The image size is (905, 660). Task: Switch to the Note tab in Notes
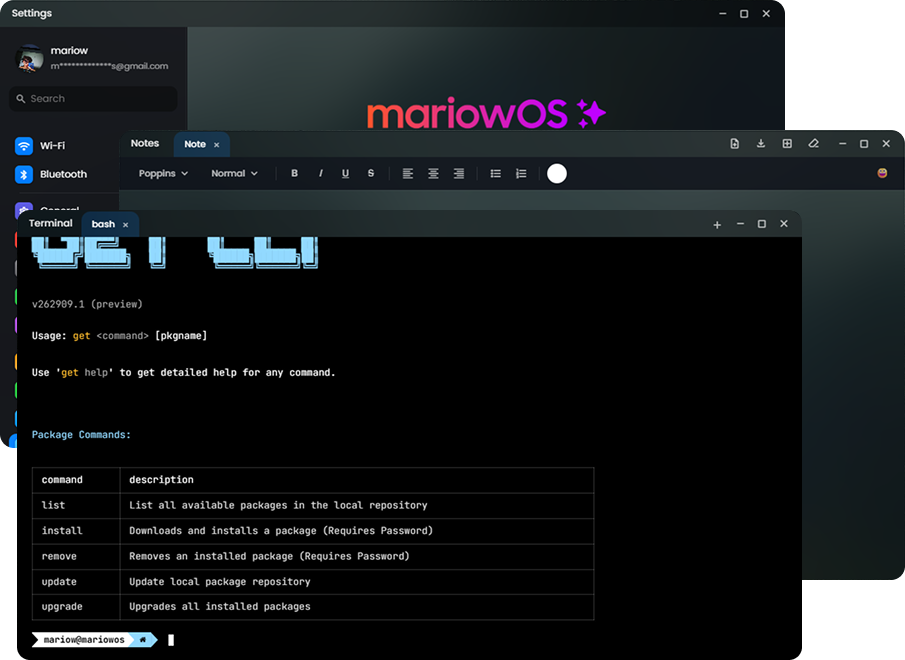[x=195, y=144]
